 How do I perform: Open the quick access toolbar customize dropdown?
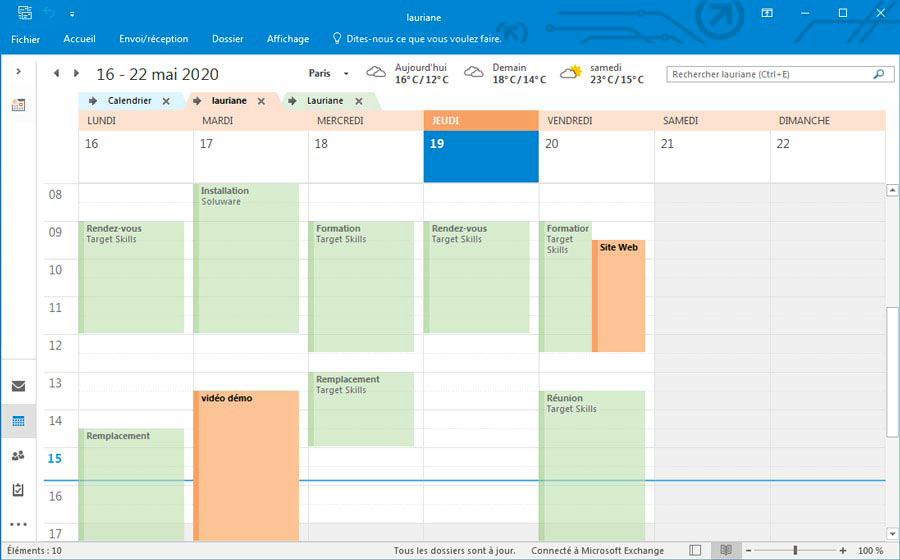click(72, 13)
